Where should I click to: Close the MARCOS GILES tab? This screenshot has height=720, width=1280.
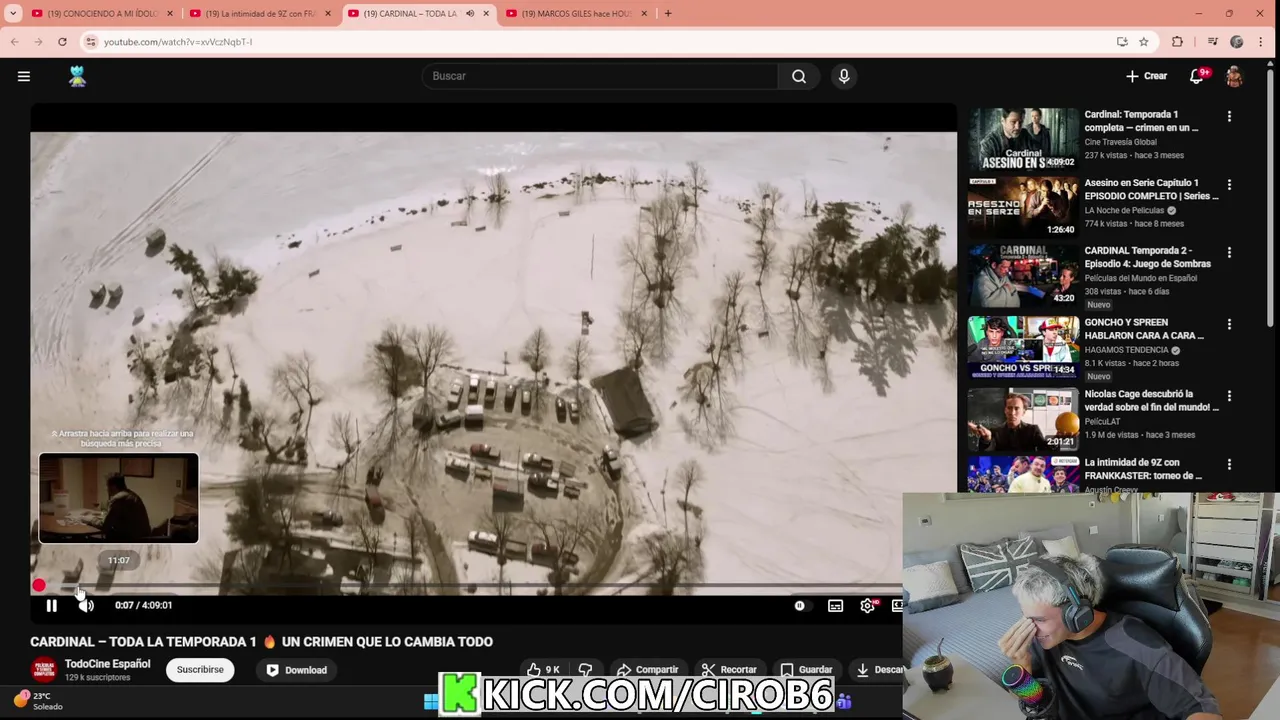click(644, 14)
